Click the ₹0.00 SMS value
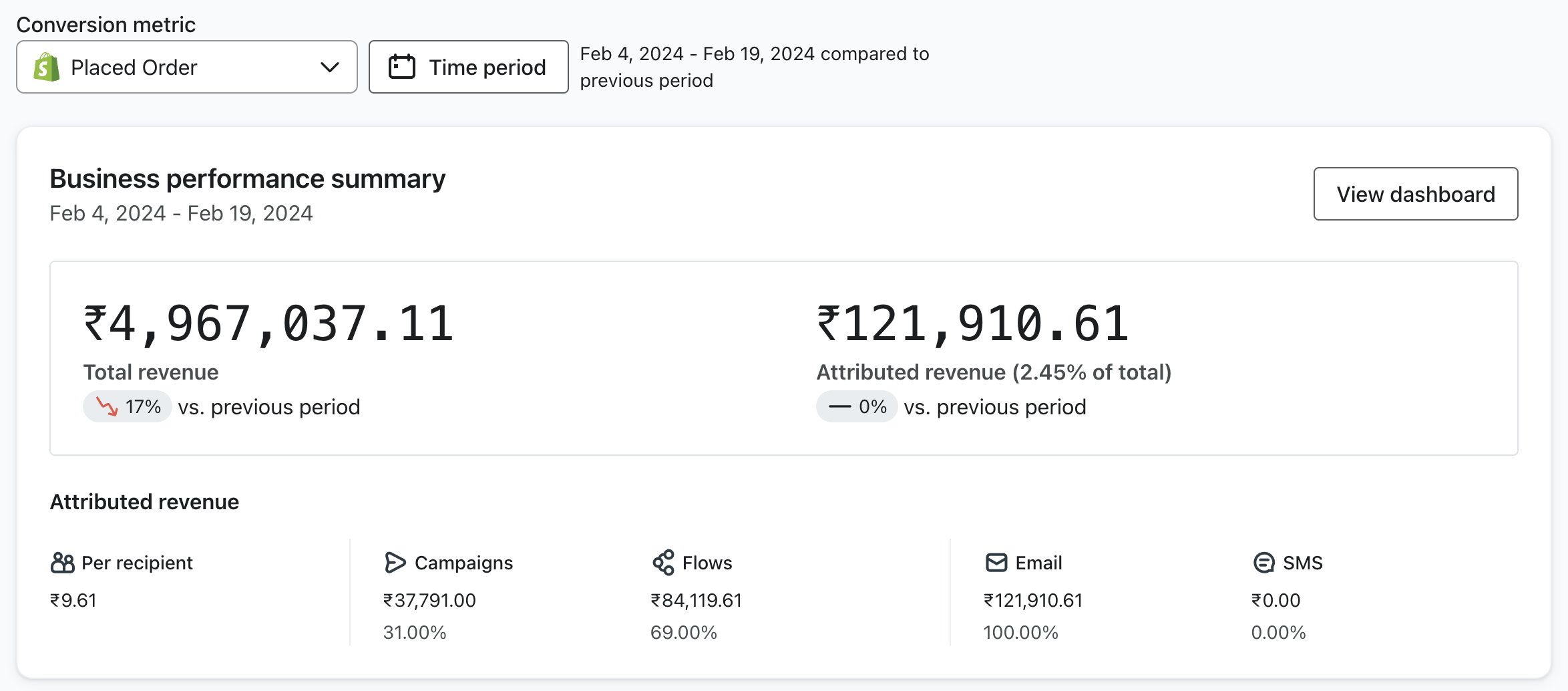 pos(1276,600)
